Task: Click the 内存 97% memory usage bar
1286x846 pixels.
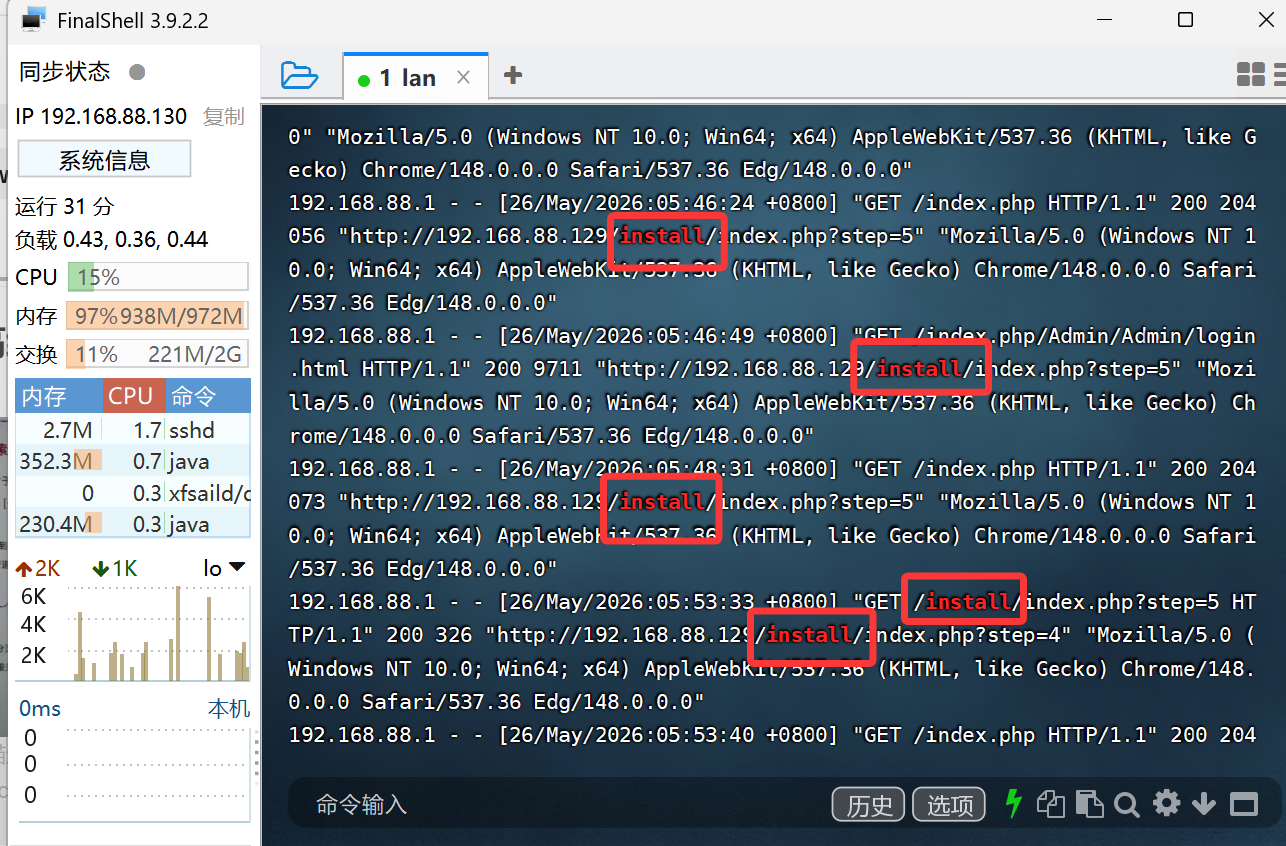Action: (x=156, y=316)
